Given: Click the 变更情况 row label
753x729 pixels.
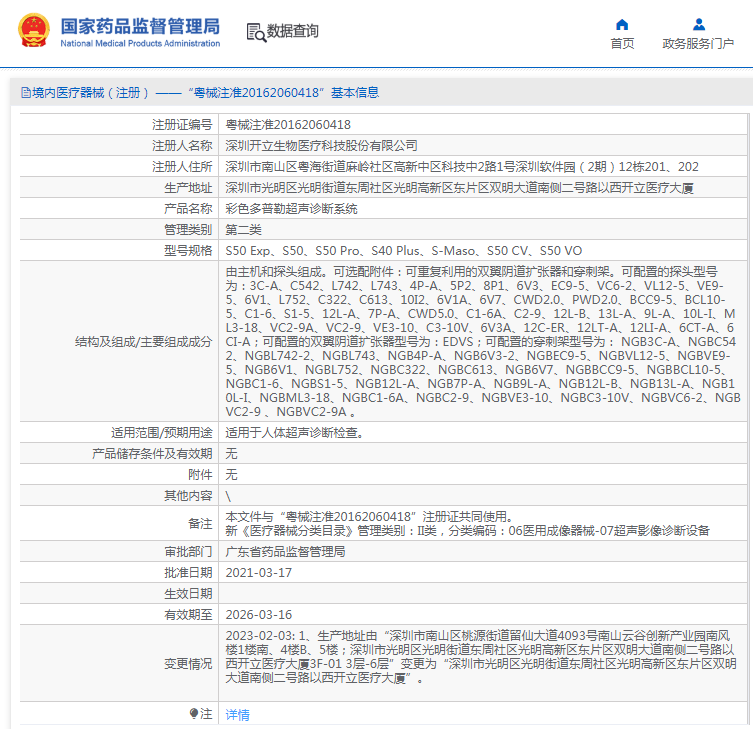Looking at the screenshot, I should tap(188, 664).
